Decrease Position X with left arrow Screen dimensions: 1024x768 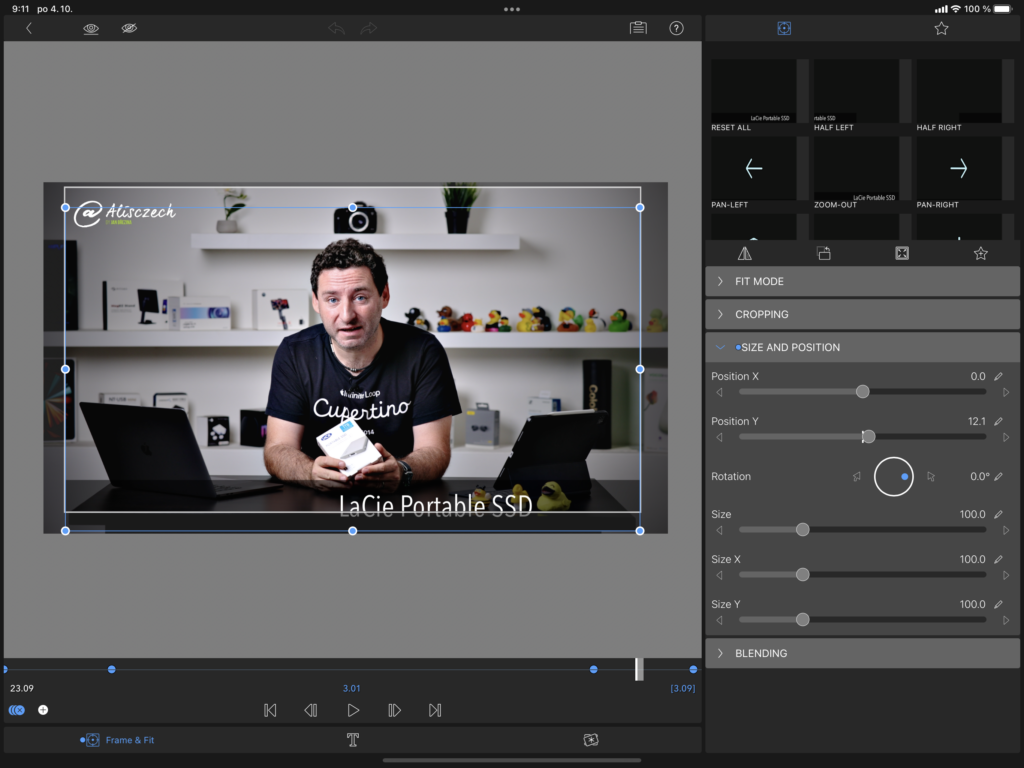point(720,392)
